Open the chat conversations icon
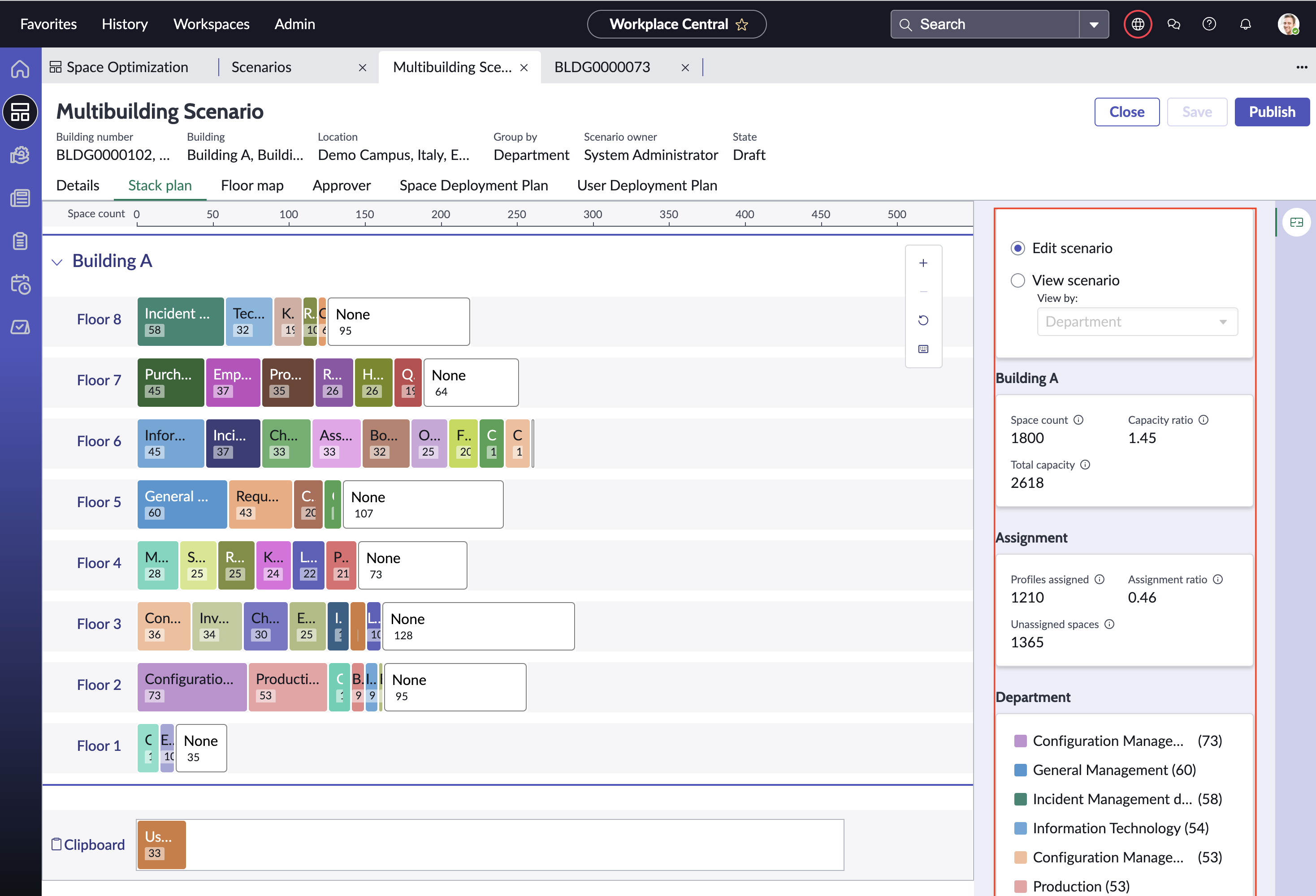Image resolution: width=1316 pixels, height=896 pixels. pos(1173,24)
